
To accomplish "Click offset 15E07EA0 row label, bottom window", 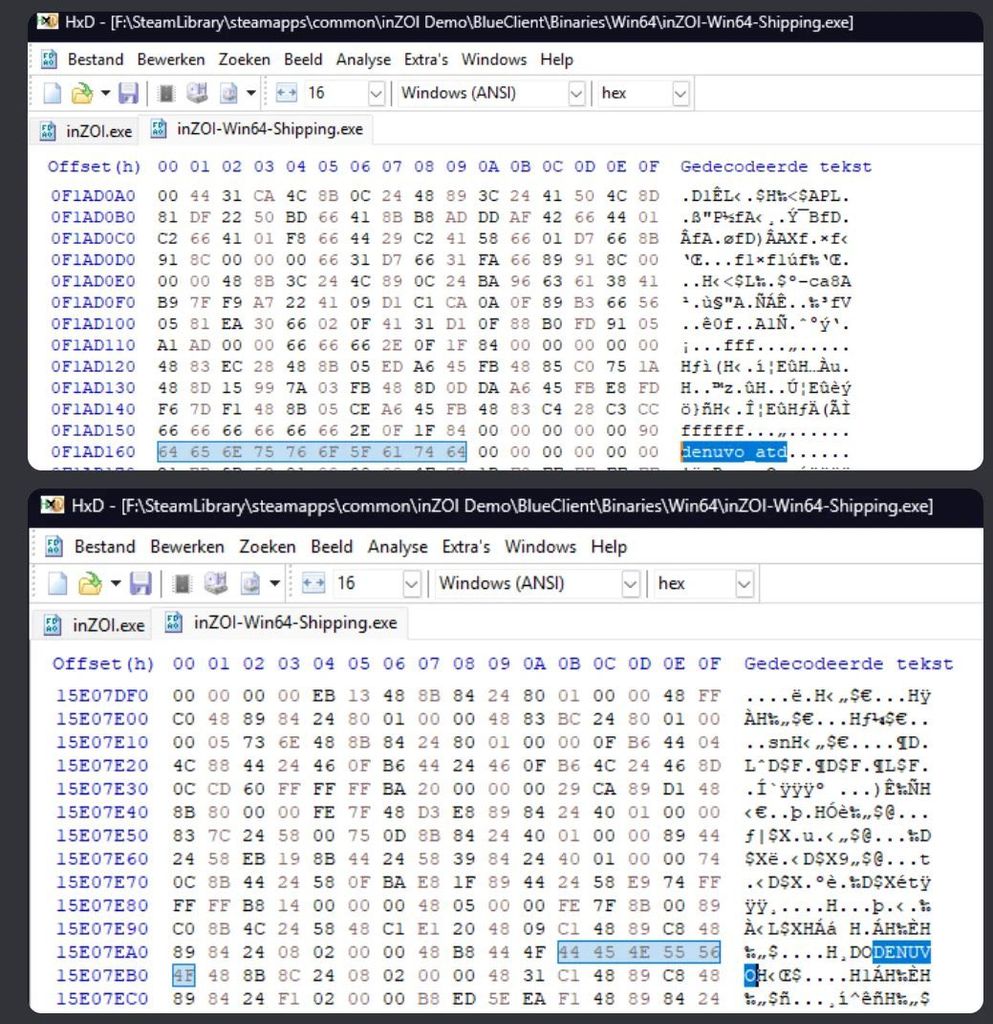I will 102,952.
